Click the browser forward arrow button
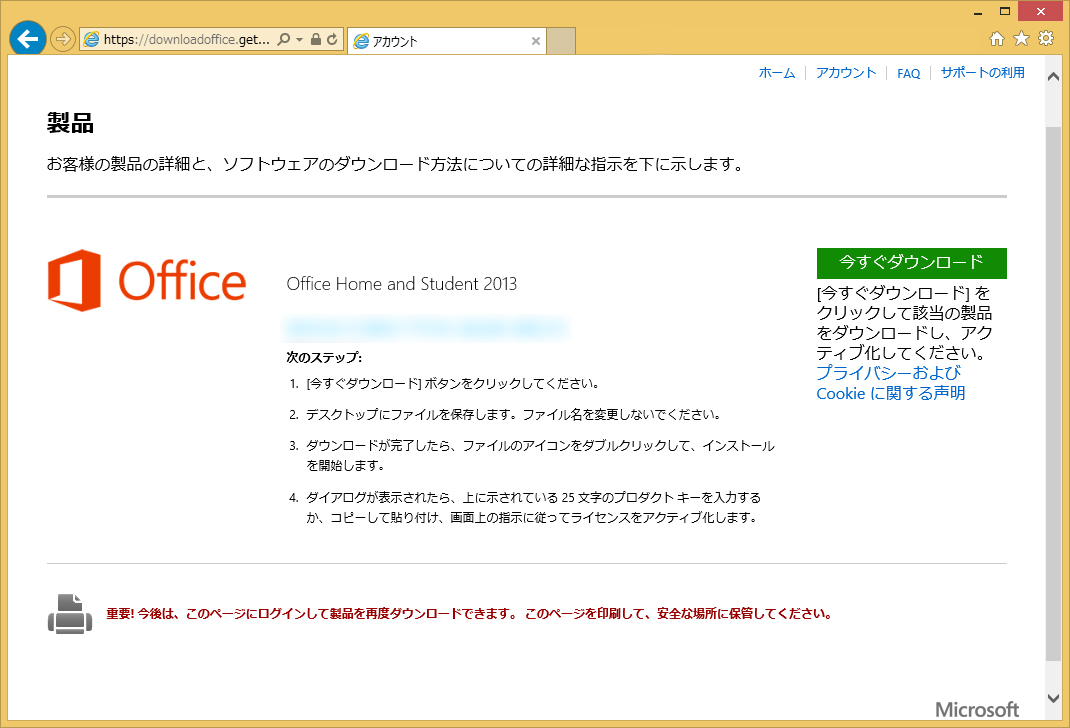The width and height of the screenshot is (1070, 728). tap(62, 39)
